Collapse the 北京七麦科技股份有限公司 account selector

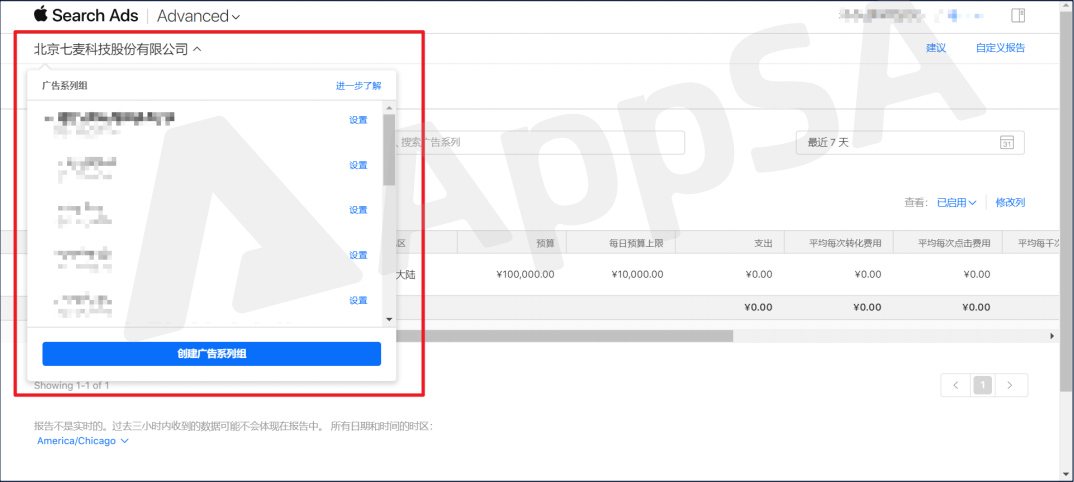(x=117, y=49)
